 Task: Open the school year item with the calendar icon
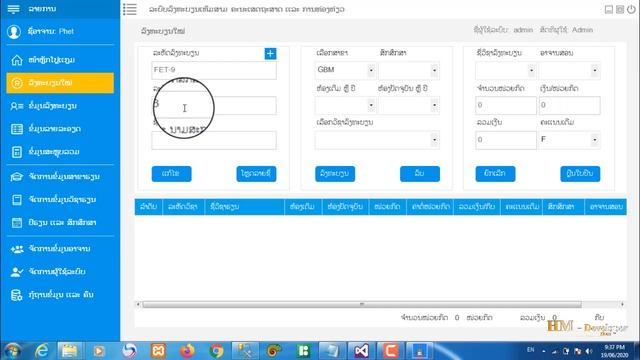point(60,222)
